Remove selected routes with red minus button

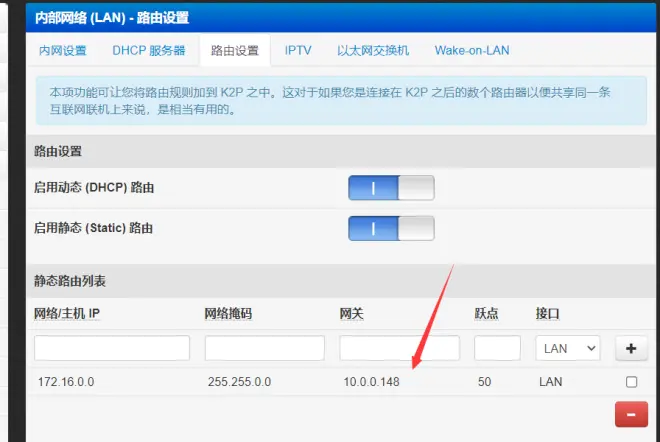pos(631,414)
